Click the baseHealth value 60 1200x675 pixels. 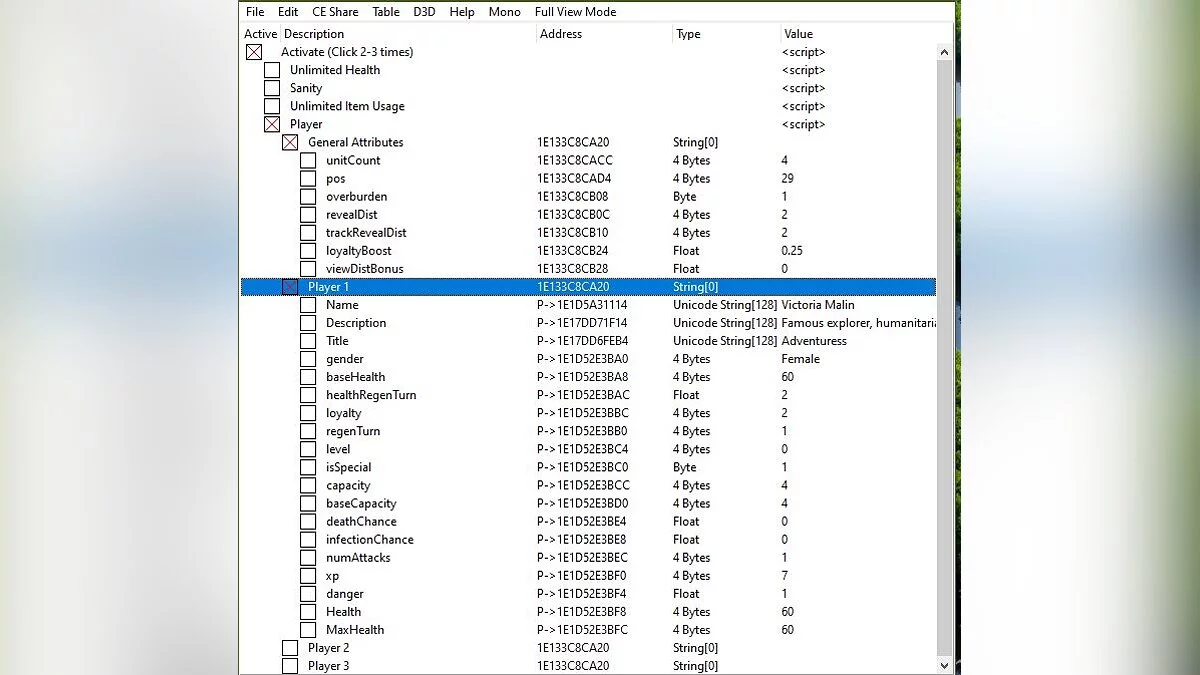pos(788,377)
